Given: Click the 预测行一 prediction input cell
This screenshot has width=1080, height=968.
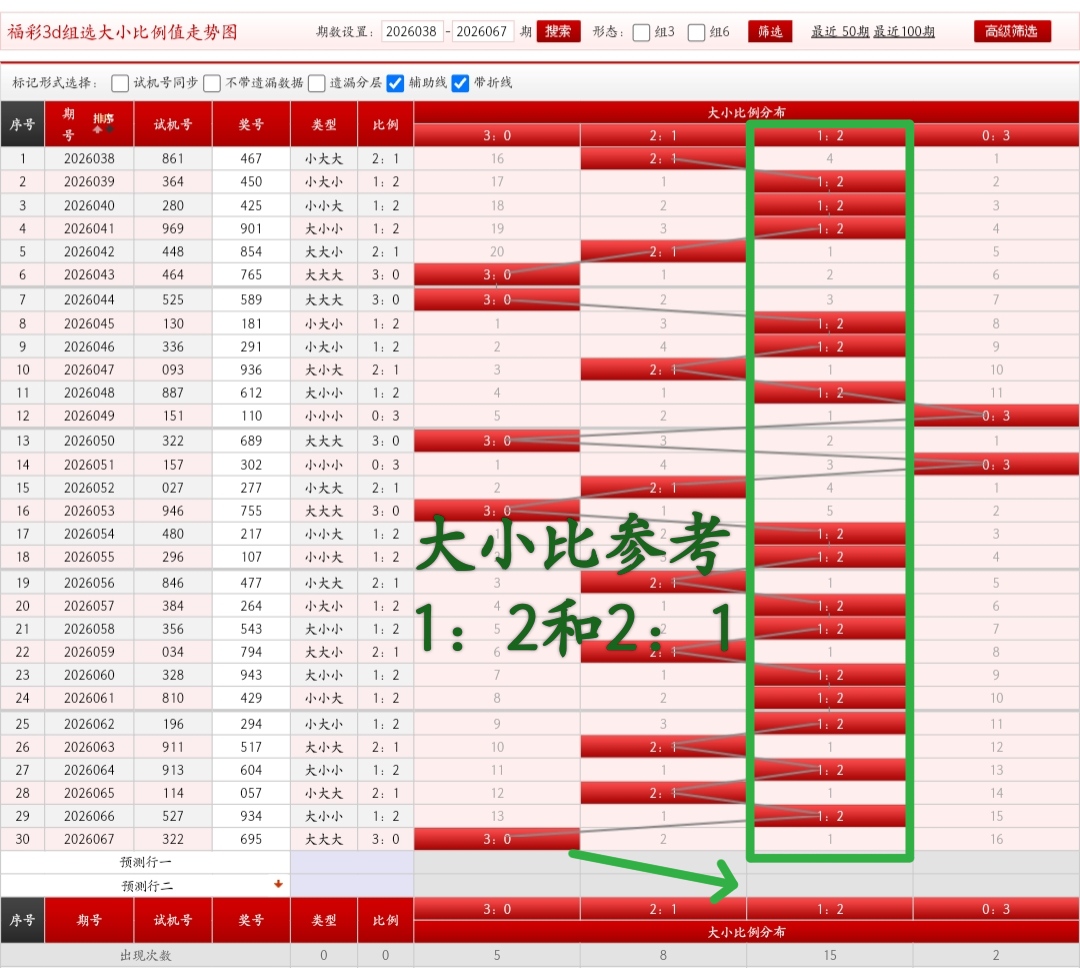Looking at the screenshot, I should click(x=350, y=862).
